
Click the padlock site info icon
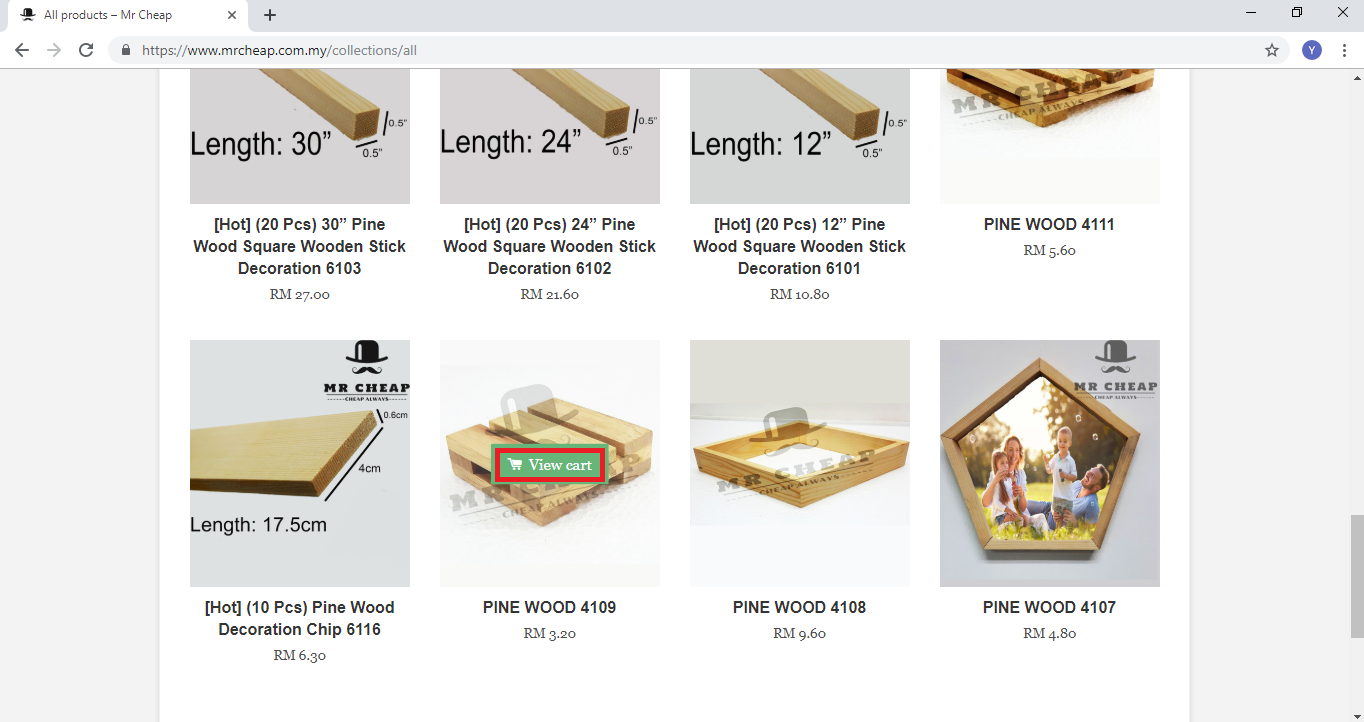coord(126,50)
